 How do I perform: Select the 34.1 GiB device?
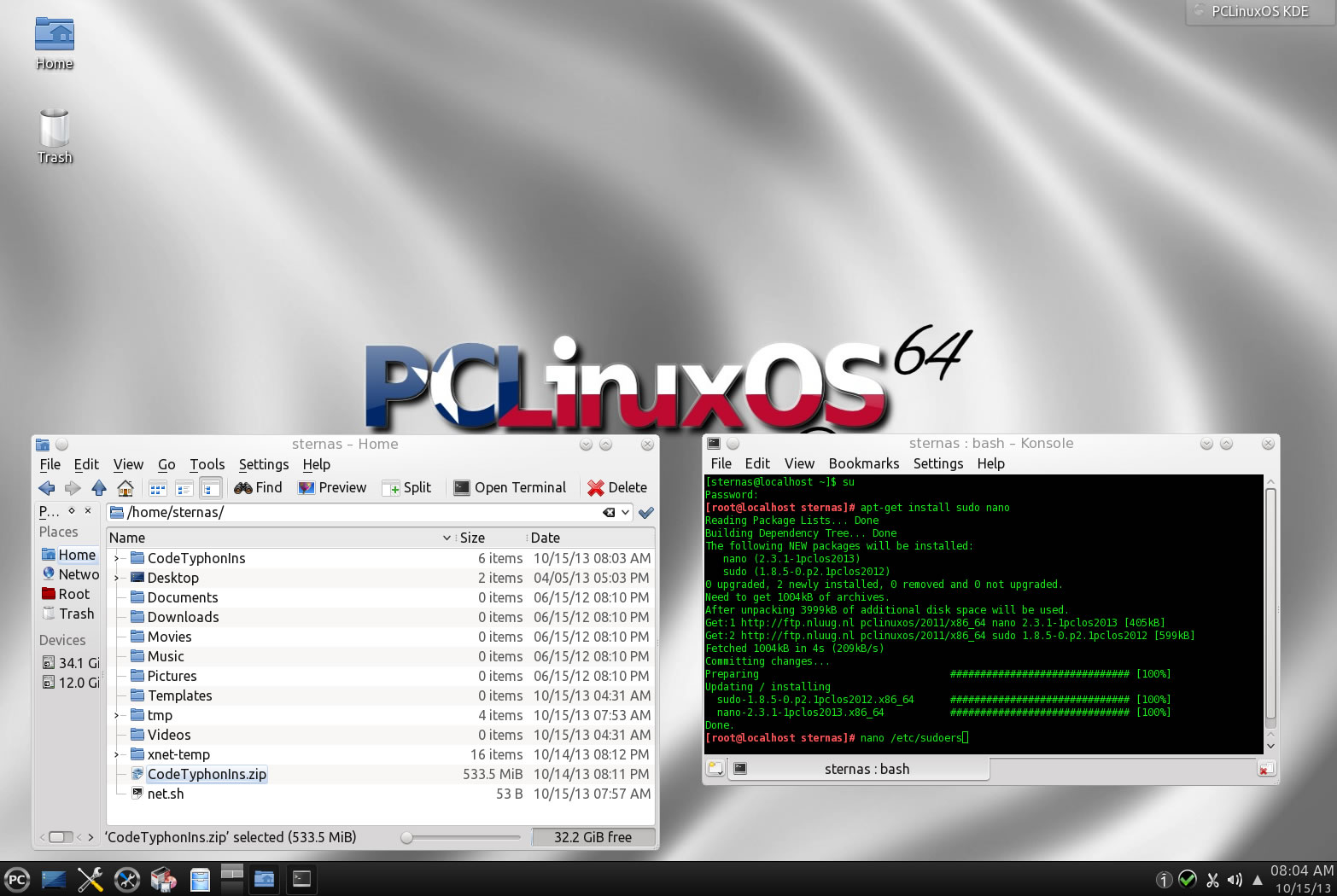[x=70, y=663]
